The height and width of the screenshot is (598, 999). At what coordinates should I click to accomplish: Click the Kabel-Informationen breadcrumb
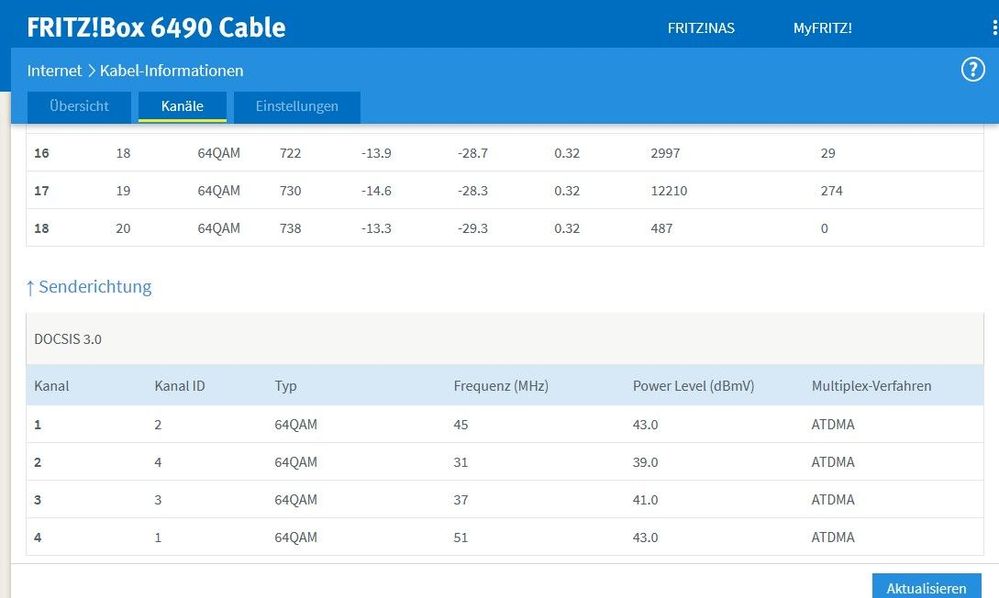(x=171, y=70)
